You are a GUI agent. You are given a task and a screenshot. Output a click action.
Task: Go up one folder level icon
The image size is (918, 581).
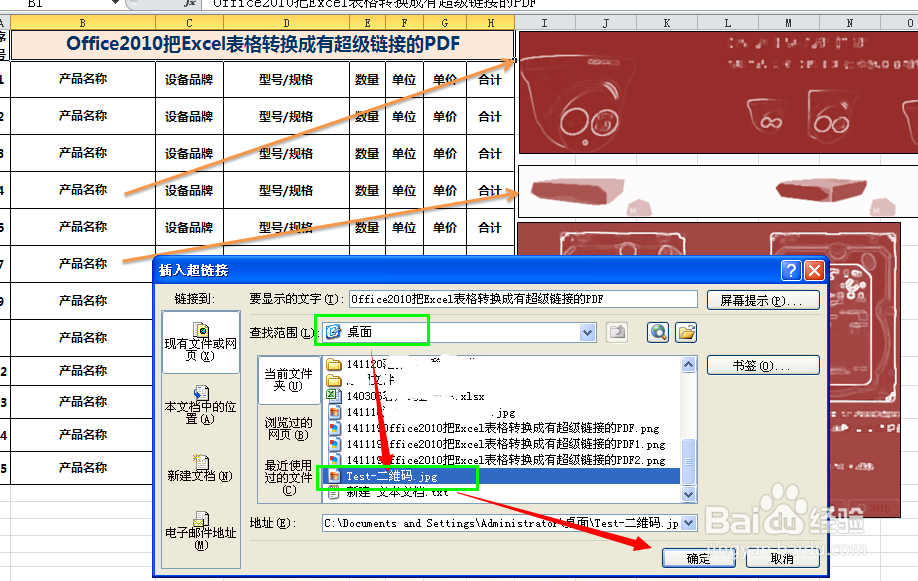click(617, 333)
